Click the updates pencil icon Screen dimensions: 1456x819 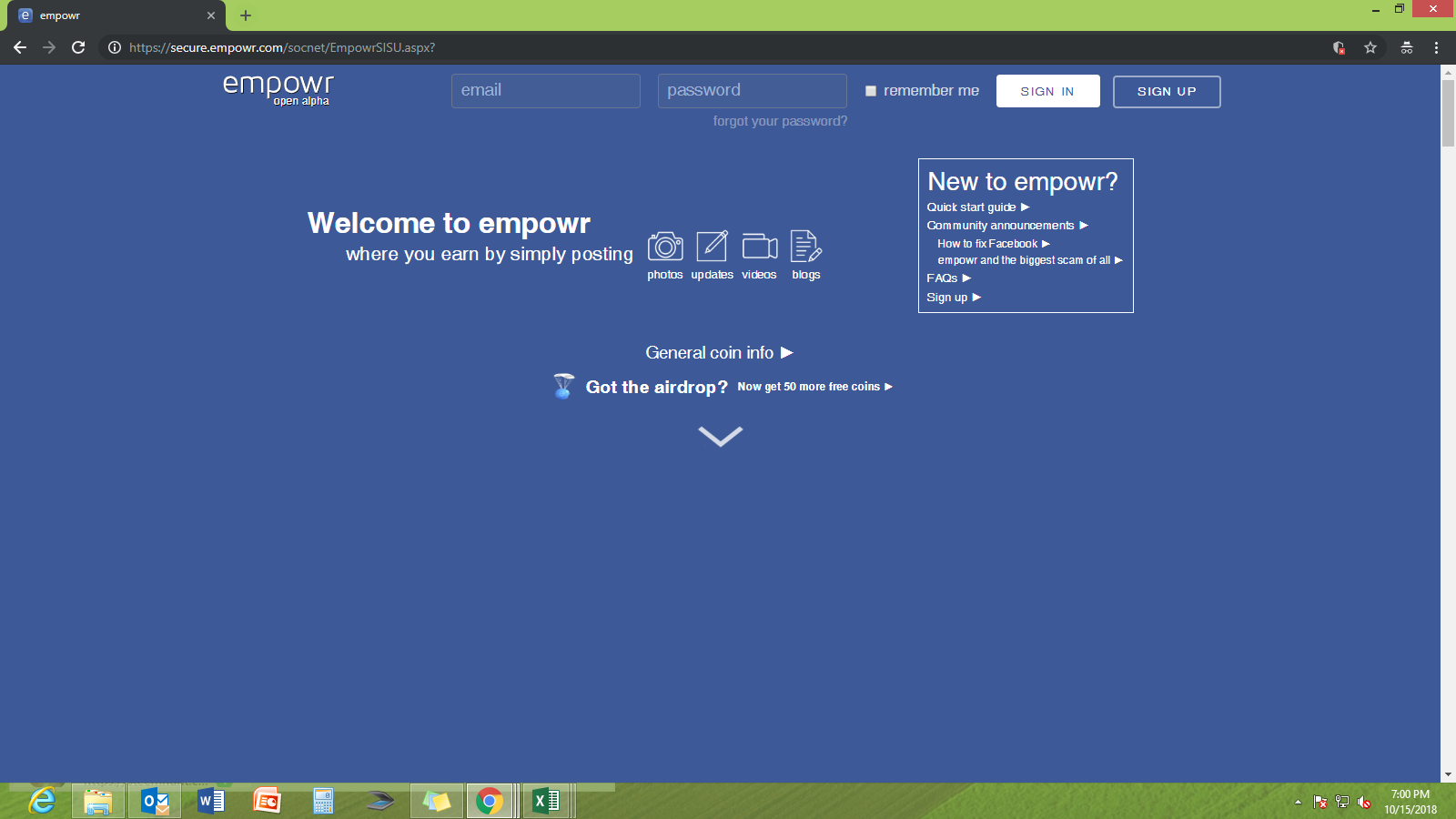712,246
